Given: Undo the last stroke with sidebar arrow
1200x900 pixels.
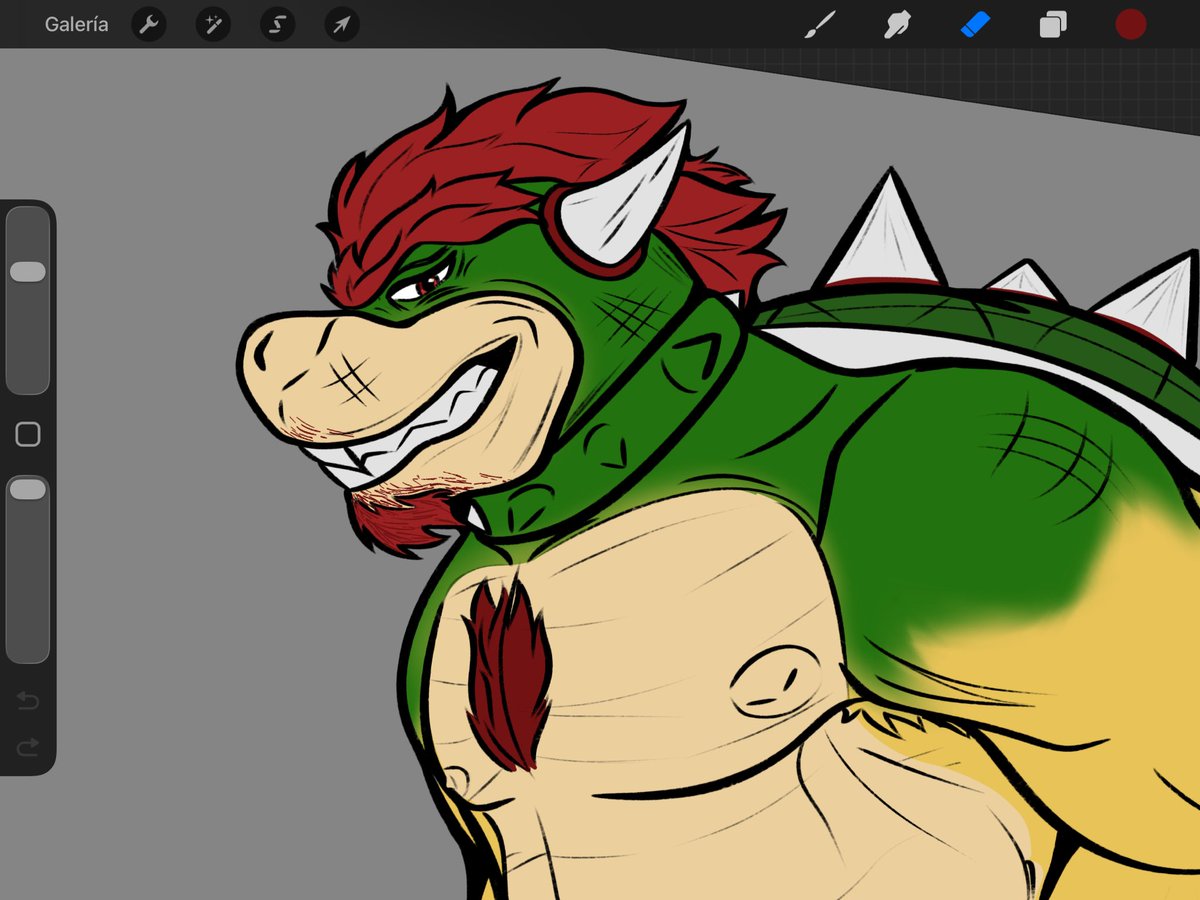Looking at the screenshot, I should pyautogui.click(x=28, y=701).
